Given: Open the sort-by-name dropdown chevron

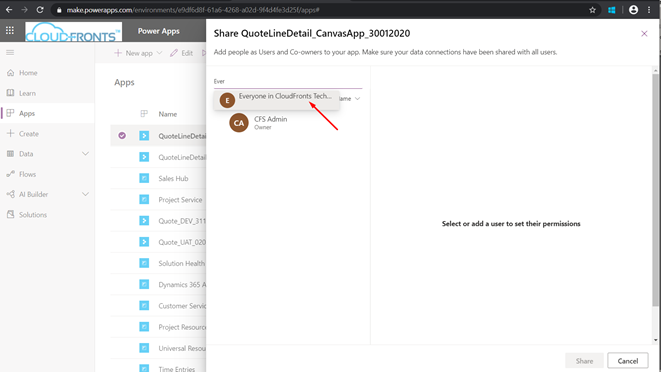Looking at the screenshot, I should [x=357, y=98].
